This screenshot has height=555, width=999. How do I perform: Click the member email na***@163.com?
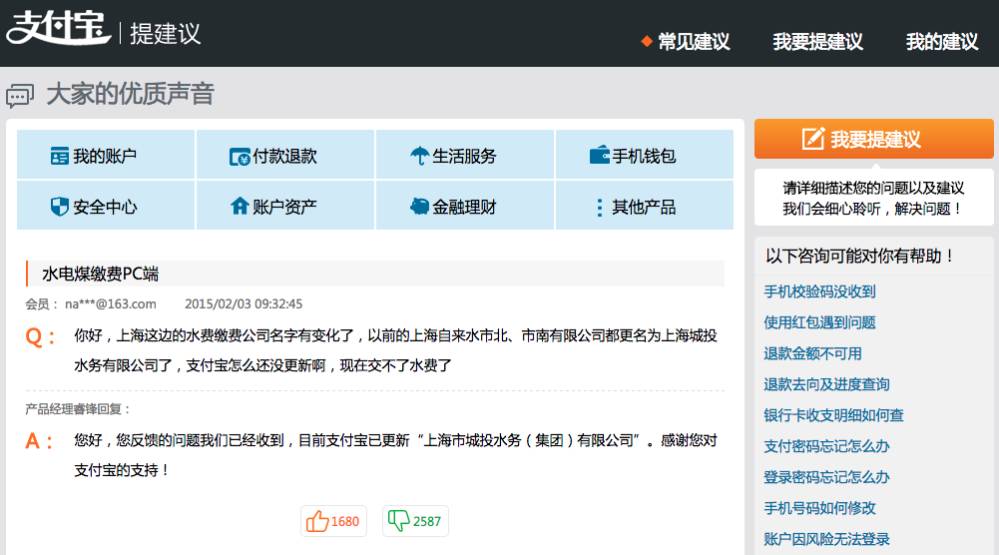click(x=110, y=304)
